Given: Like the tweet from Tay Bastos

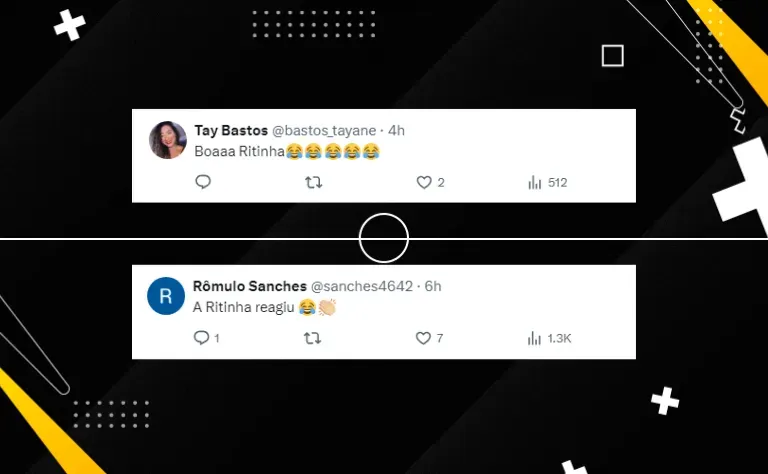Looking at the screenshot, I should (424, 182).
